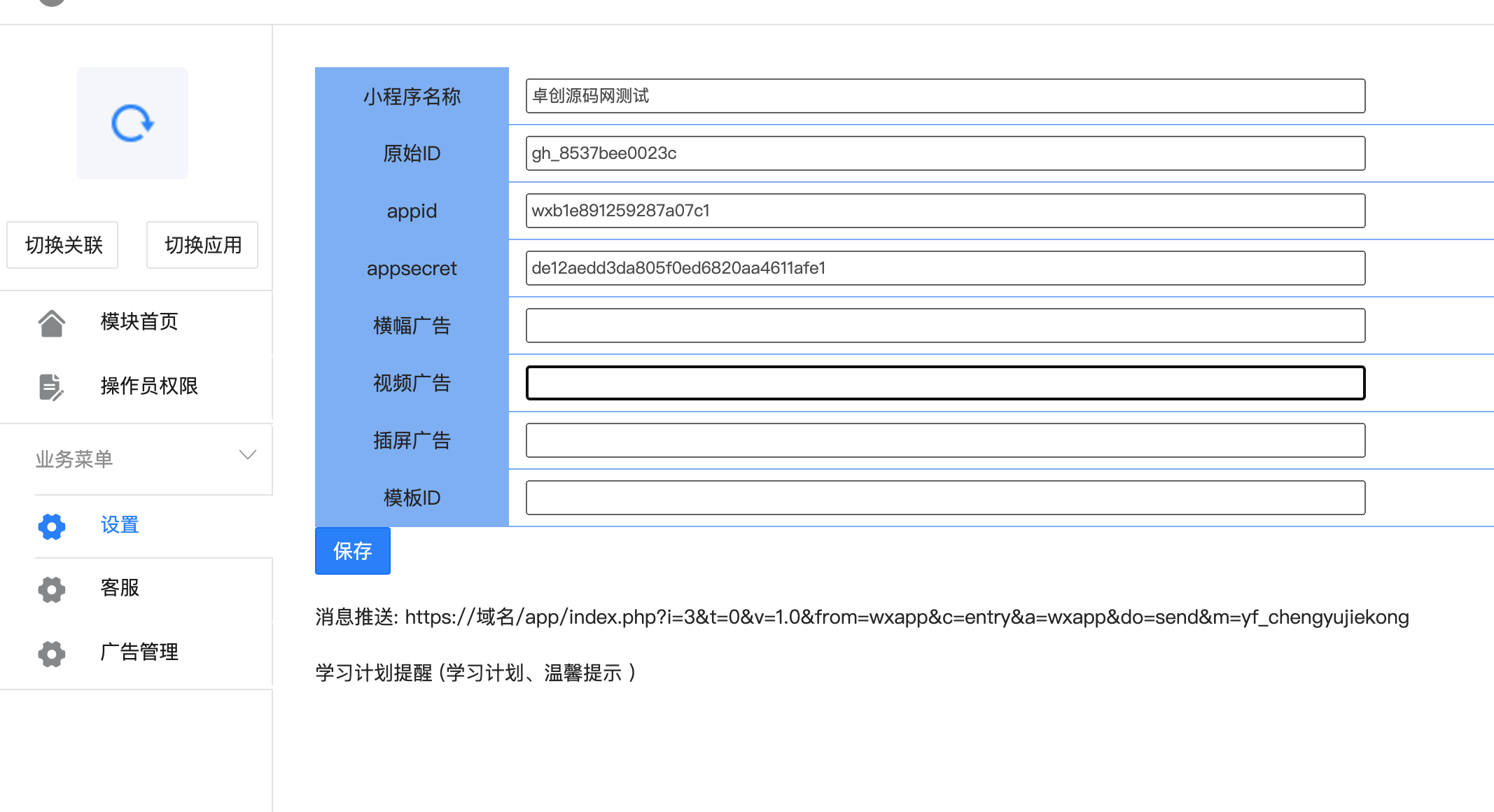Click the 模板ID label
Image resolution: width=1494 pixels, height=812 pixels.
pyautogui.click(x=412, y=498)
